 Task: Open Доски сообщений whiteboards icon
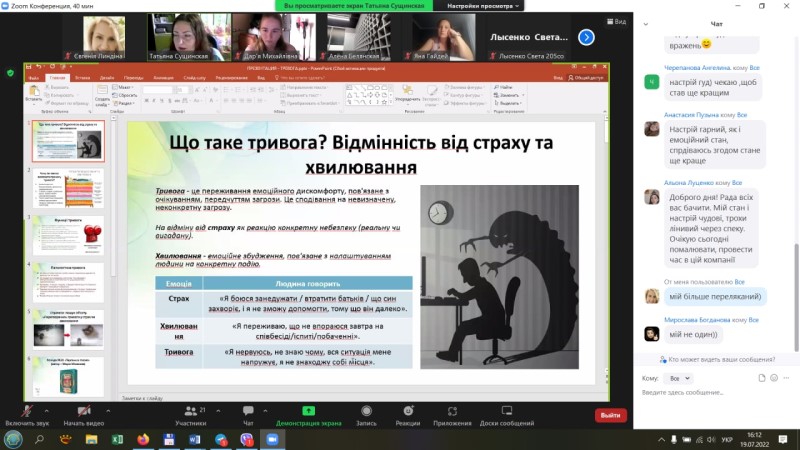point(506,411)
